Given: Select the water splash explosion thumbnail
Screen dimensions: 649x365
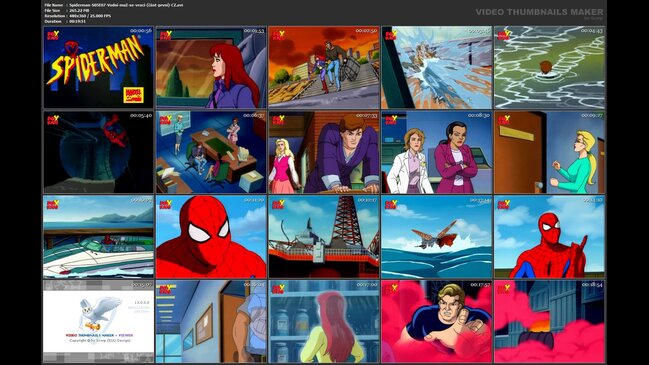Looking at the screenshot, I should (x=437, y=67).
